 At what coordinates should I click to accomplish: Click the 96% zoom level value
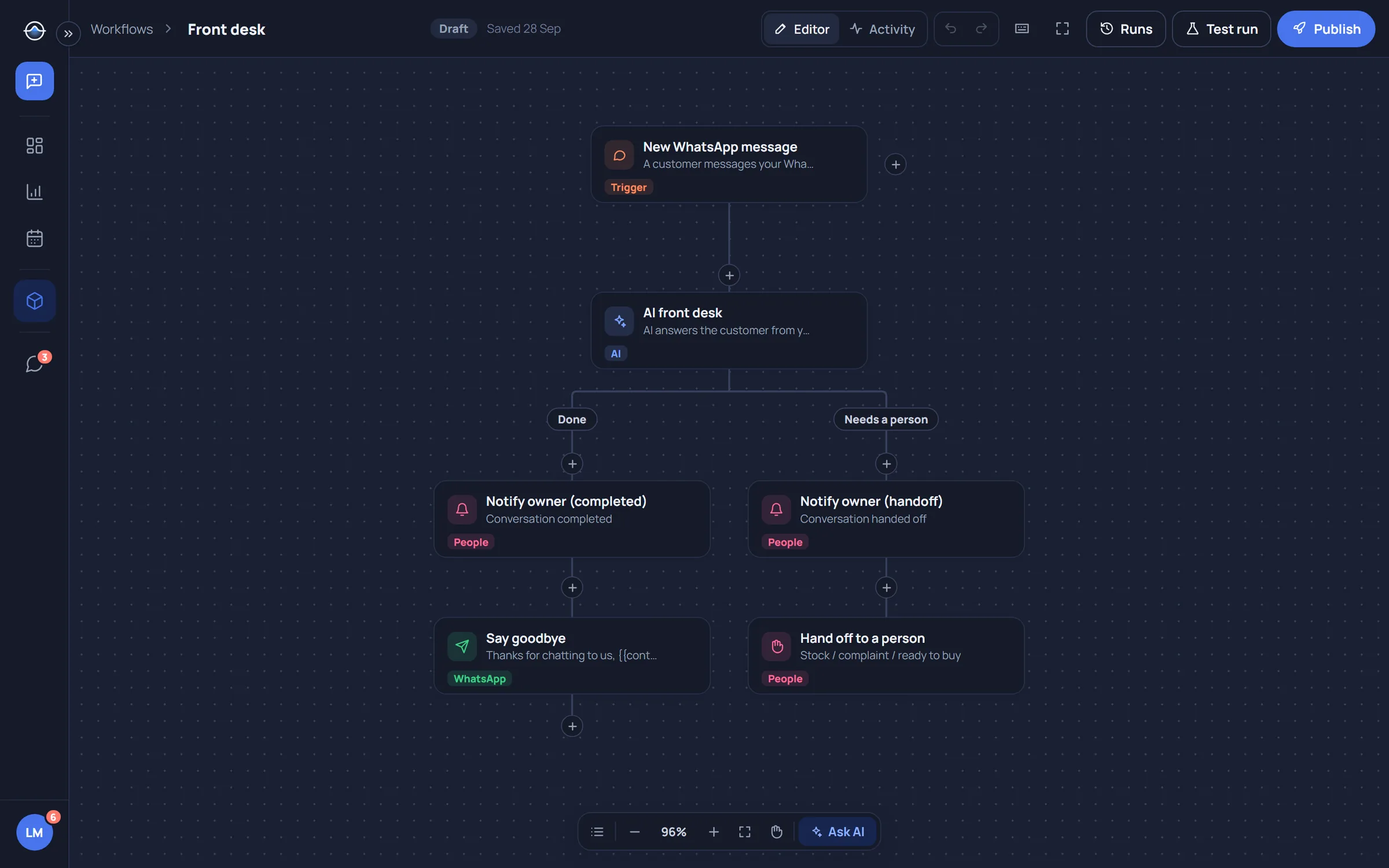click(674, 832)
